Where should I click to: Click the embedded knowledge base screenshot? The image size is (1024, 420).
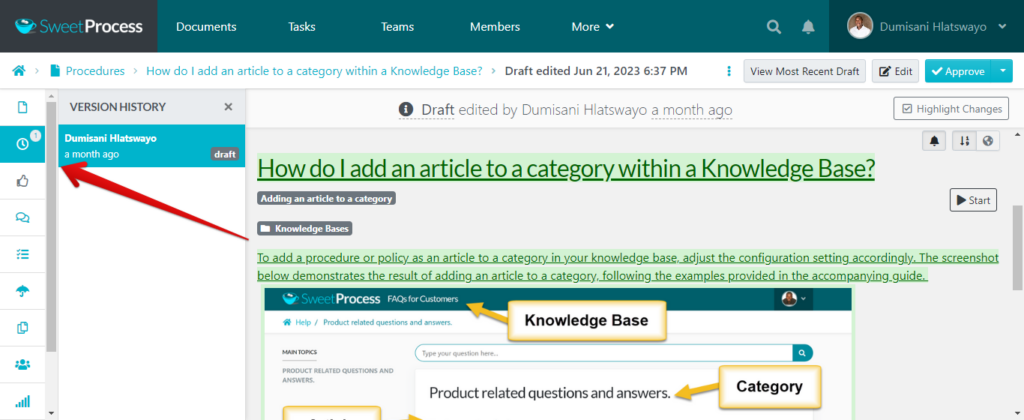click(x=558, y=352)
